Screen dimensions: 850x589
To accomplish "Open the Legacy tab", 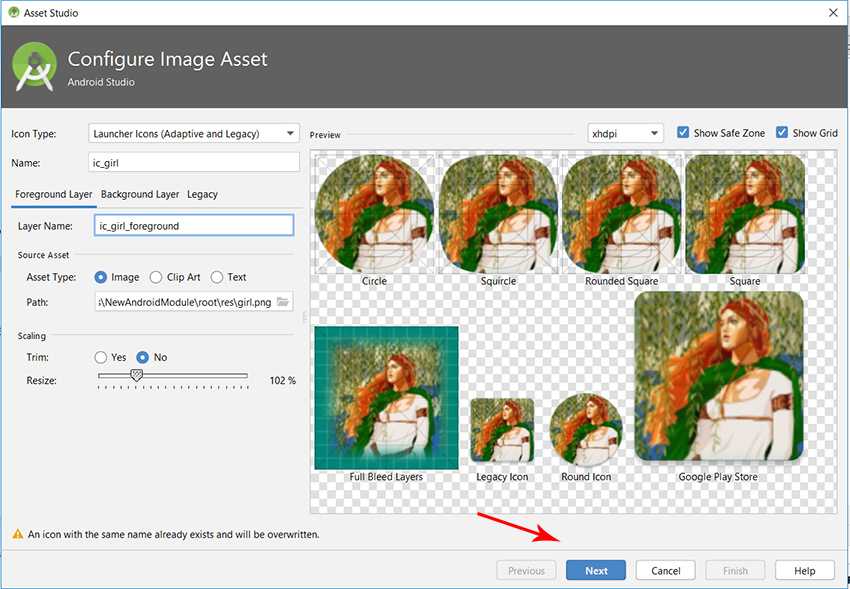I will click(x=202, y=194).
